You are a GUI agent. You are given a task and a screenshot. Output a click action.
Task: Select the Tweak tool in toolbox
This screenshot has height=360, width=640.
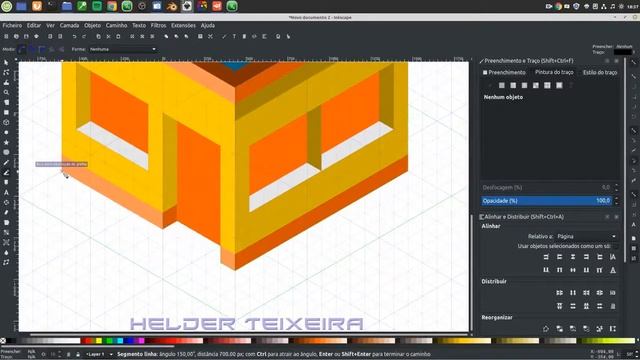pyautogui.click(x=6, y=82)
